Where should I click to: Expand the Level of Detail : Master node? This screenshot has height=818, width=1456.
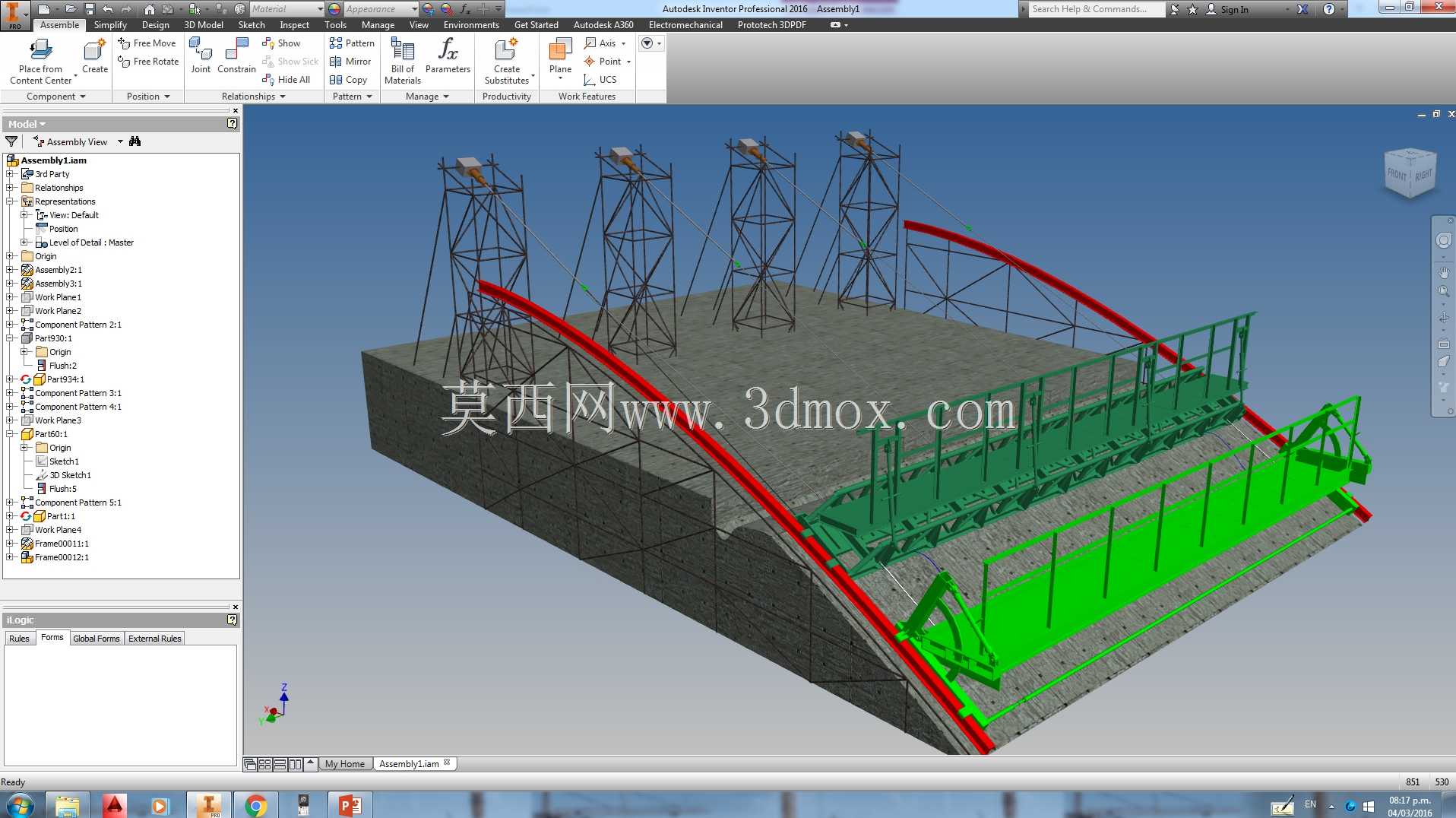tap(24, 243)
